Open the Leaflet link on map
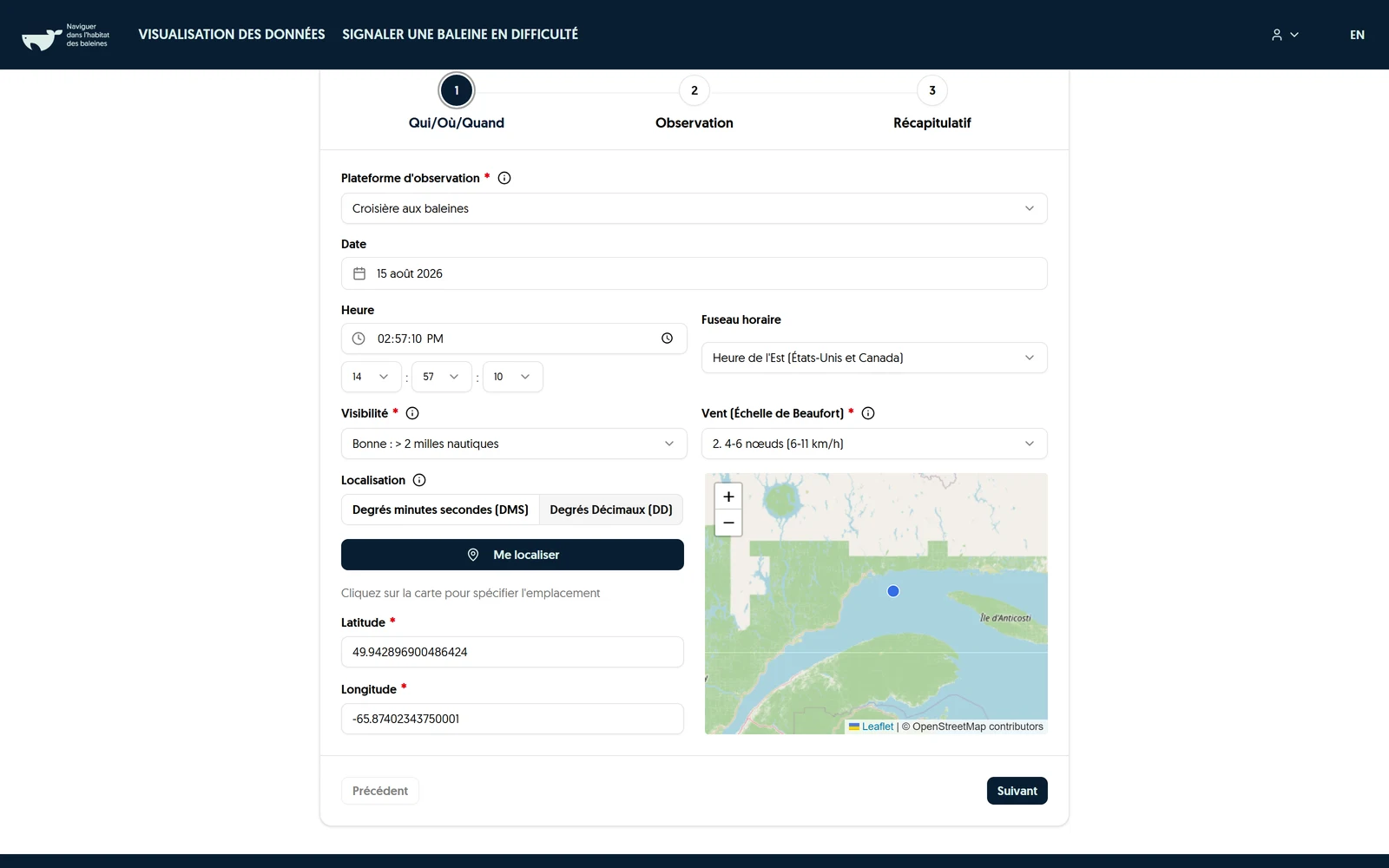This screenshot has width=1389, height=868. (x=872, y=727)
